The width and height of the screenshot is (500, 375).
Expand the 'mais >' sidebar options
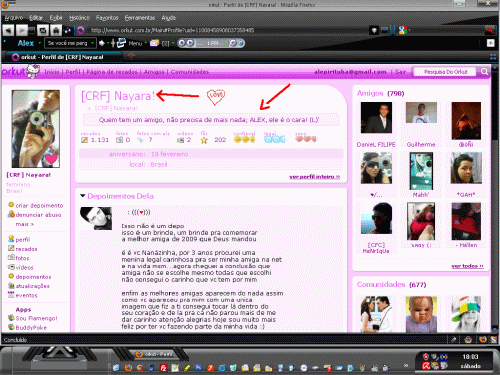[25, 224]
